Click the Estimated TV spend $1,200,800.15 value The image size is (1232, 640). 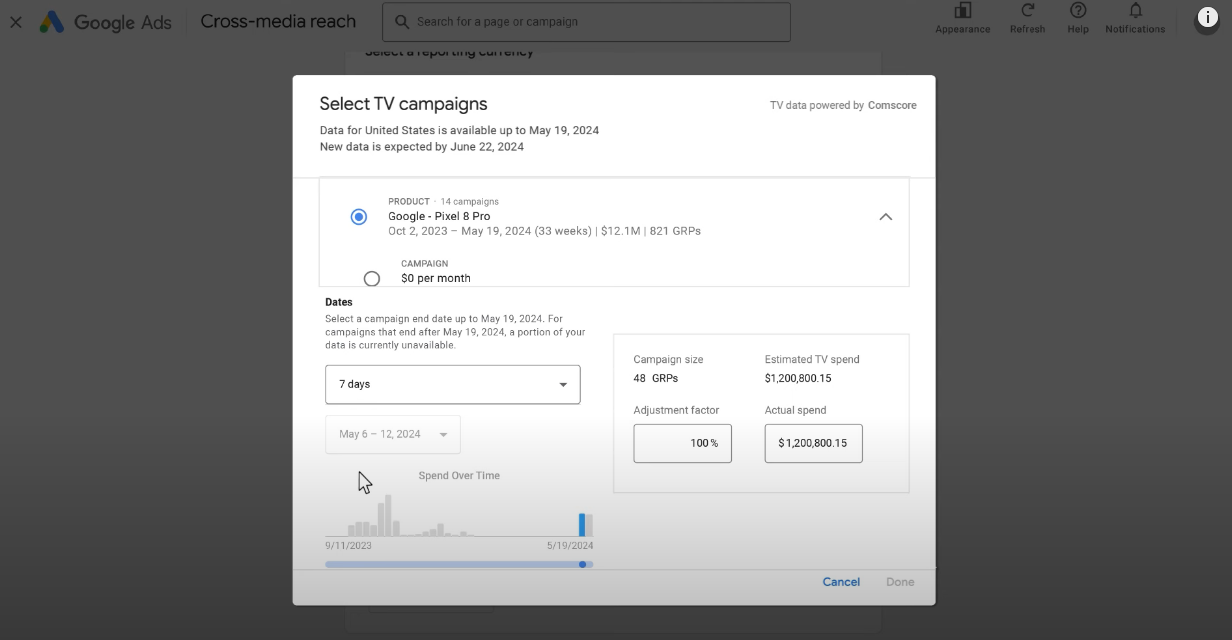click(798, 378)
